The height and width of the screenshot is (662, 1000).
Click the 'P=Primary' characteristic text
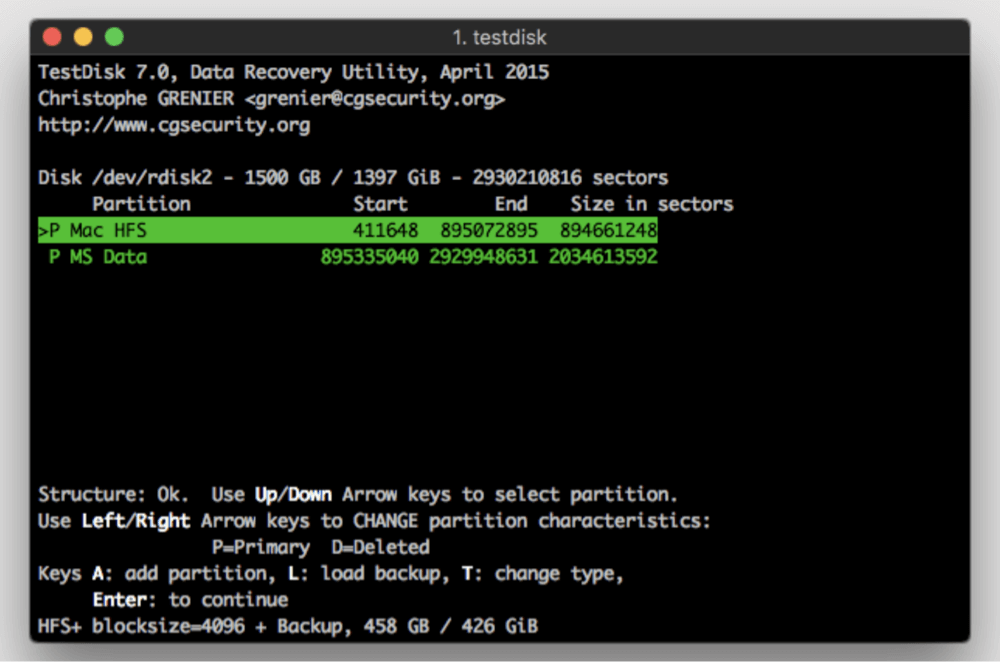(261, 547)
